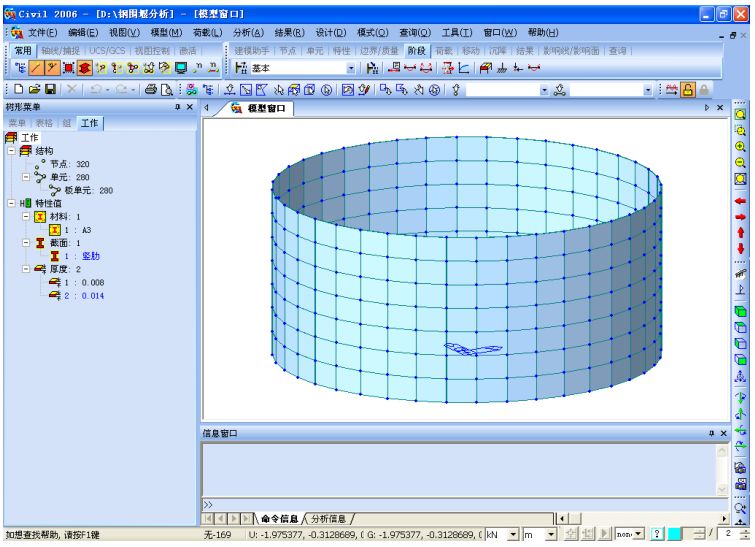Click zoom fit icon atop right toolbar
755x547 pixels.
(x=740, y=115)
